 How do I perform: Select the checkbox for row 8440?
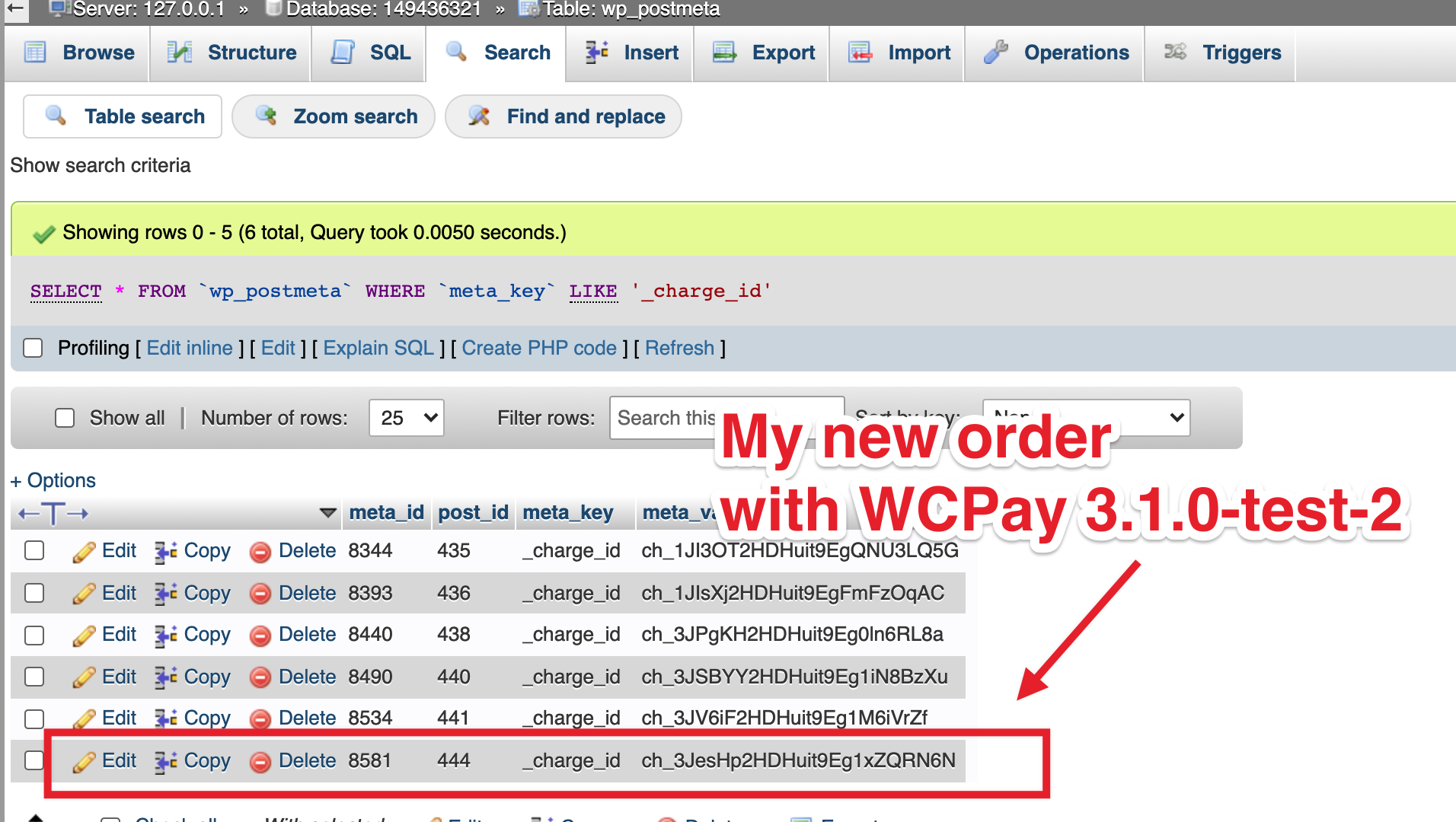[x=34, y=635]
